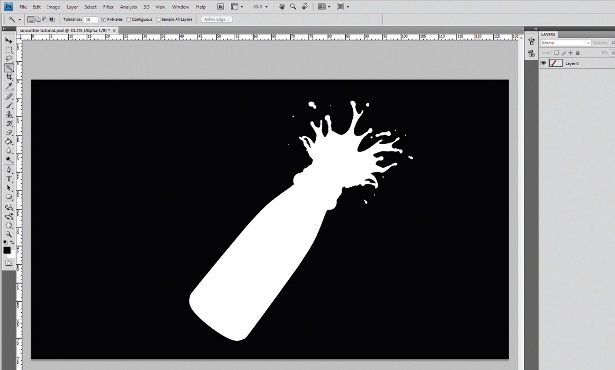Activate the Zoom tool in the toolbox
Screen dimensions: 615x370
coord(9,234)
